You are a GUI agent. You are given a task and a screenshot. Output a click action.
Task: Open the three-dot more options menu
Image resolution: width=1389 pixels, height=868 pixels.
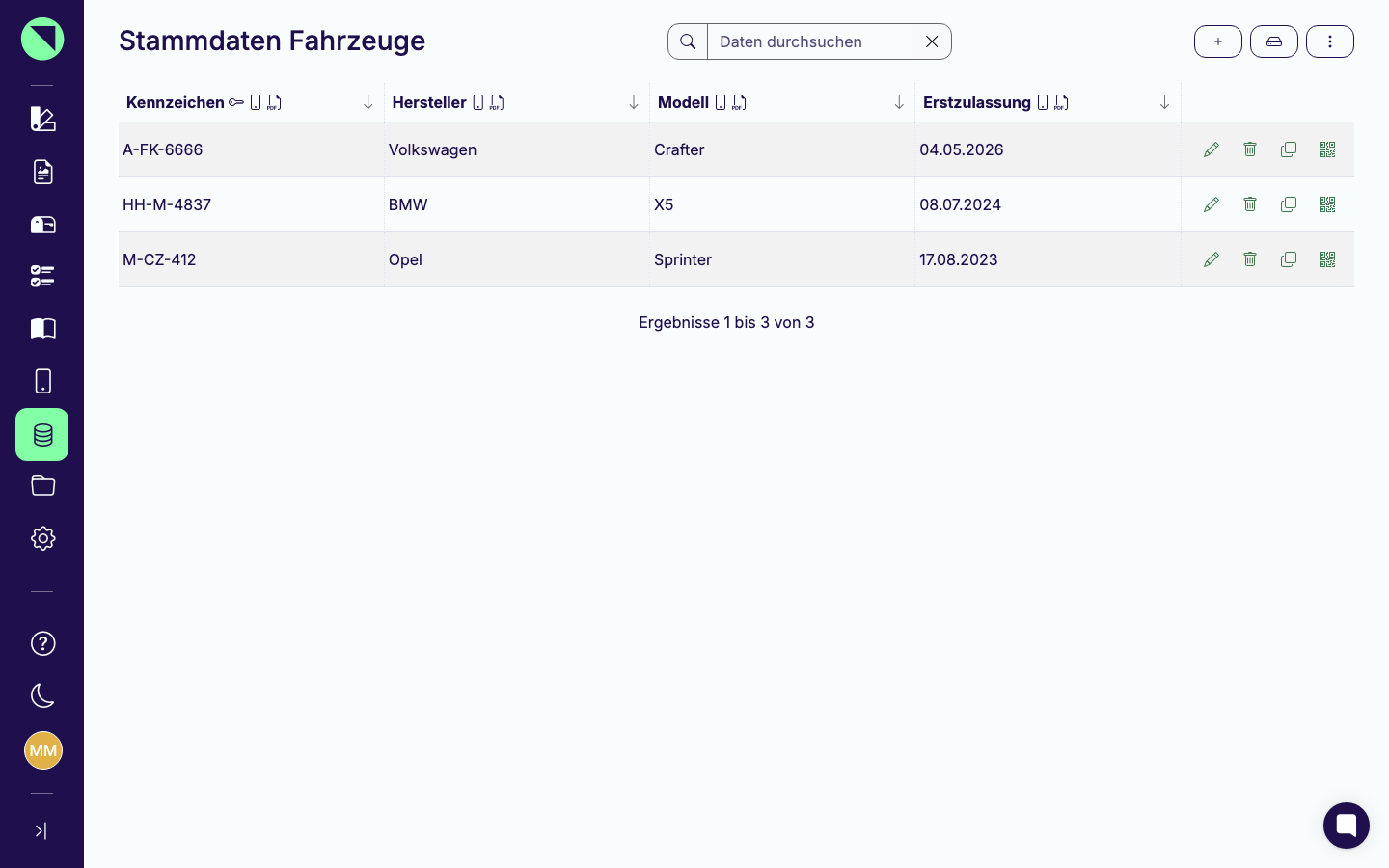[x=1330, y=41]
